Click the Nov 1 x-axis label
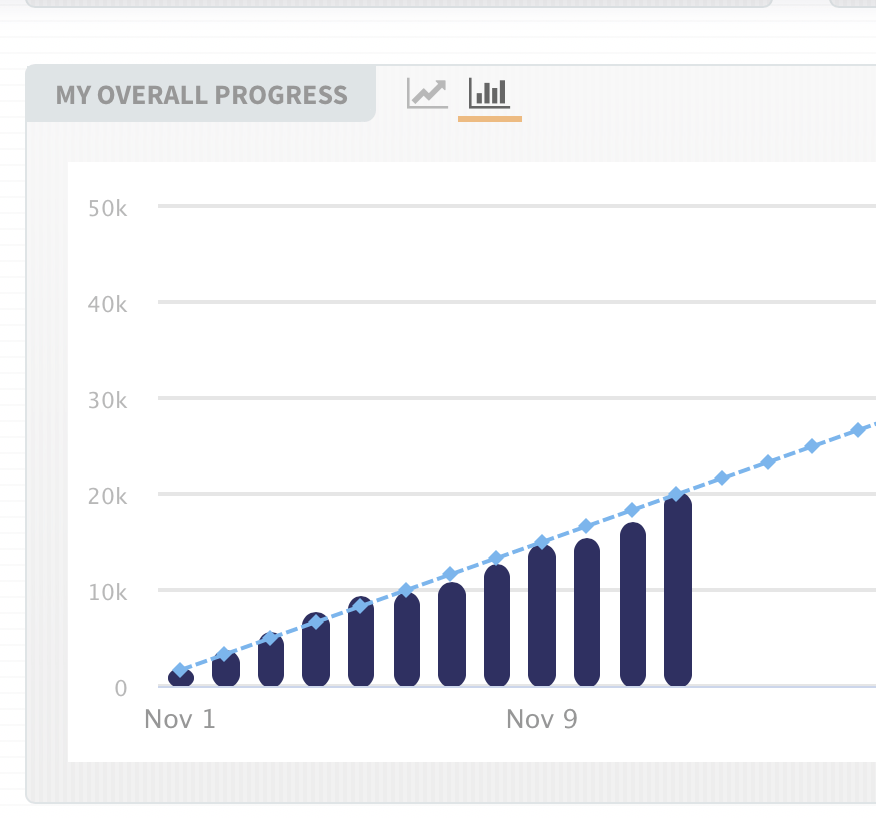This screenshot has width=876, height=818. [180, 719]
